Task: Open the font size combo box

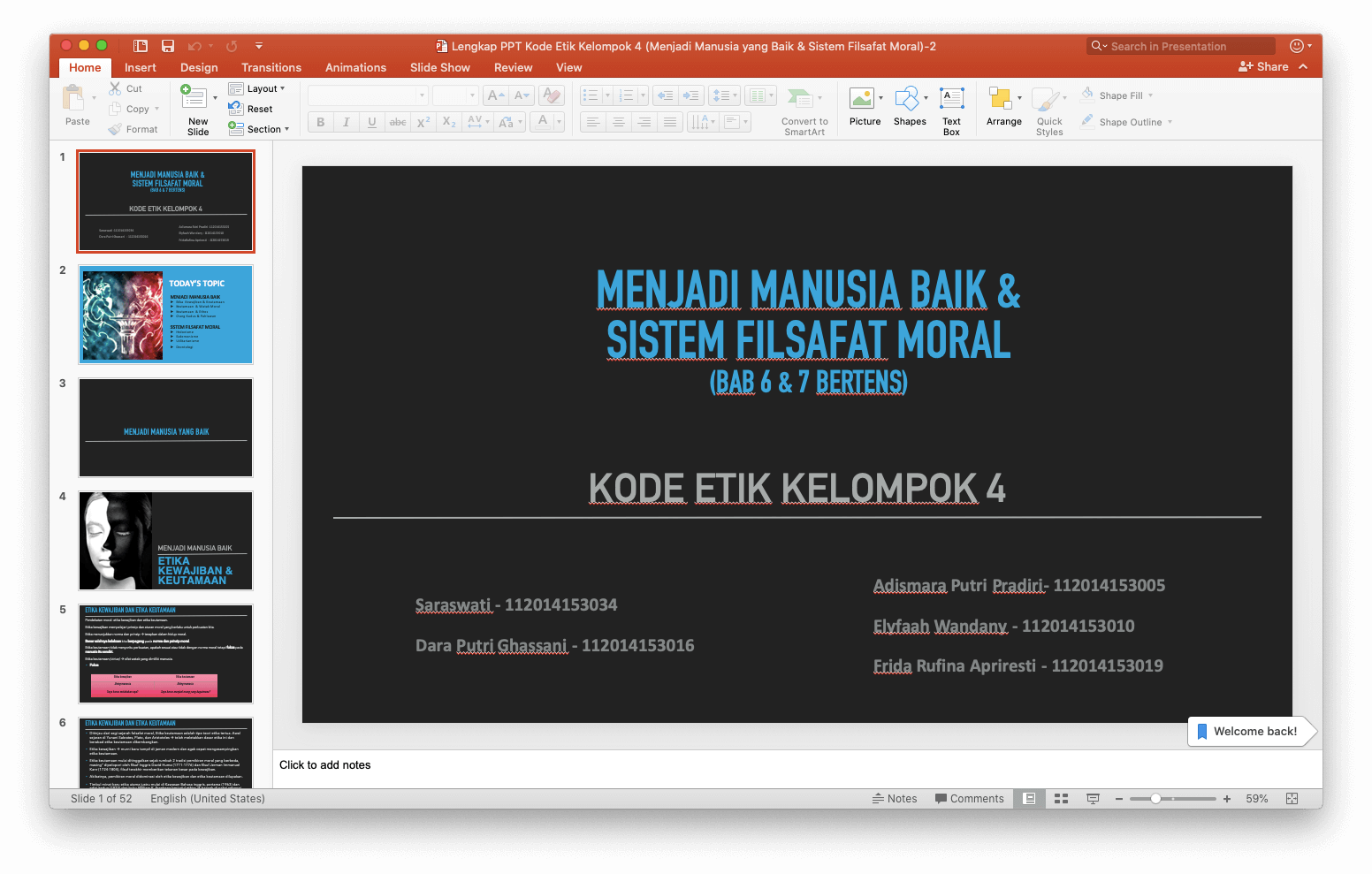Action: [455, 95]
